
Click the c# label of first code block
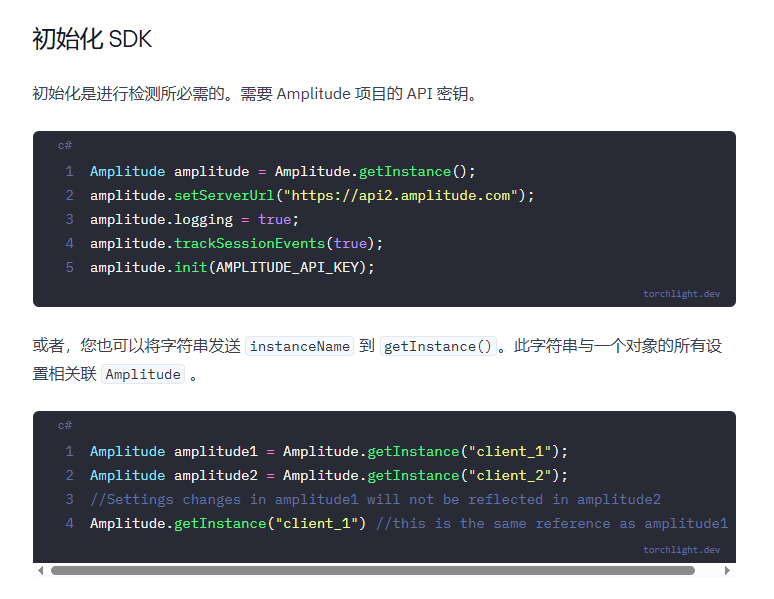(x=65, y=145)
